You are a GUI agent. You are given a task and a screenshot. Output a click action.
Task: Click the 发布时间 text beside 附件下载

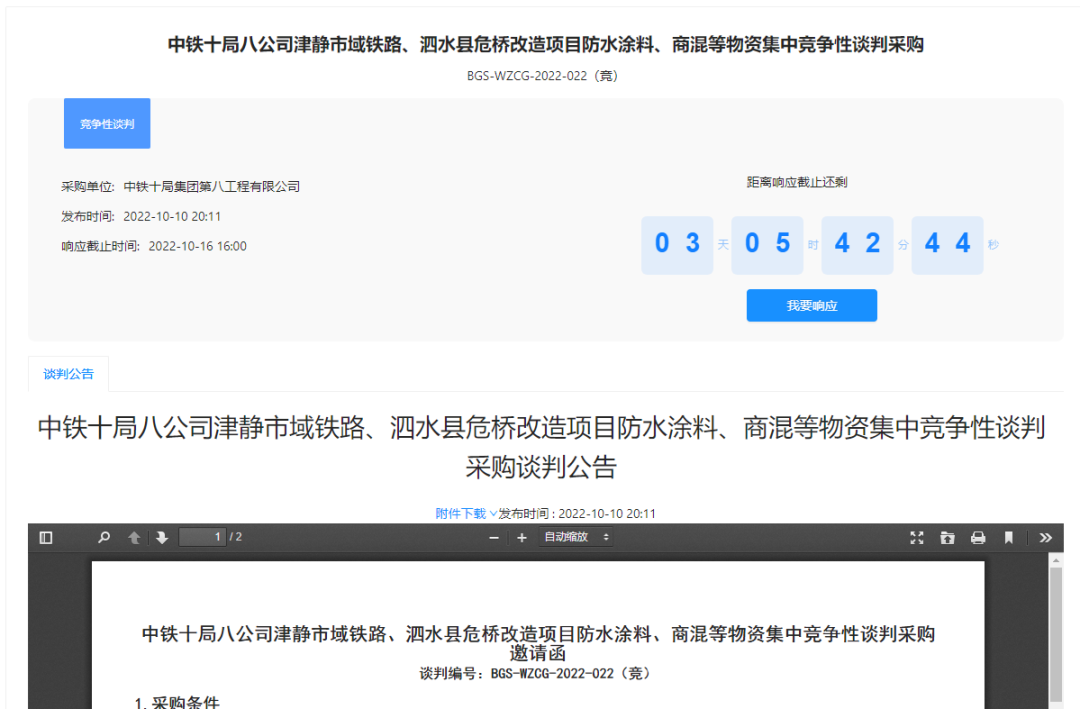(577, 513)
